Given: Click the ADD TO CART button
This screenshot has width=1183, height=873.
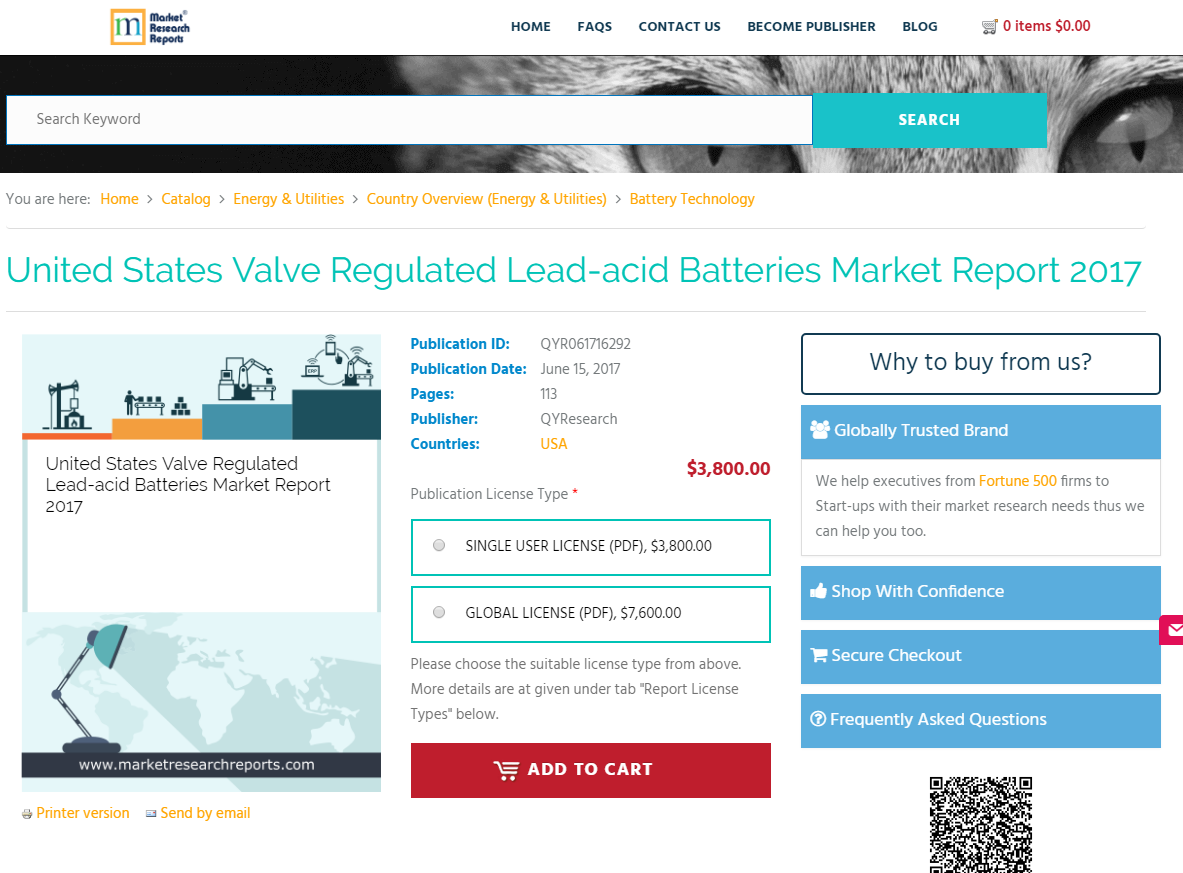Looking at the screenshot, I should coord(591,770).
